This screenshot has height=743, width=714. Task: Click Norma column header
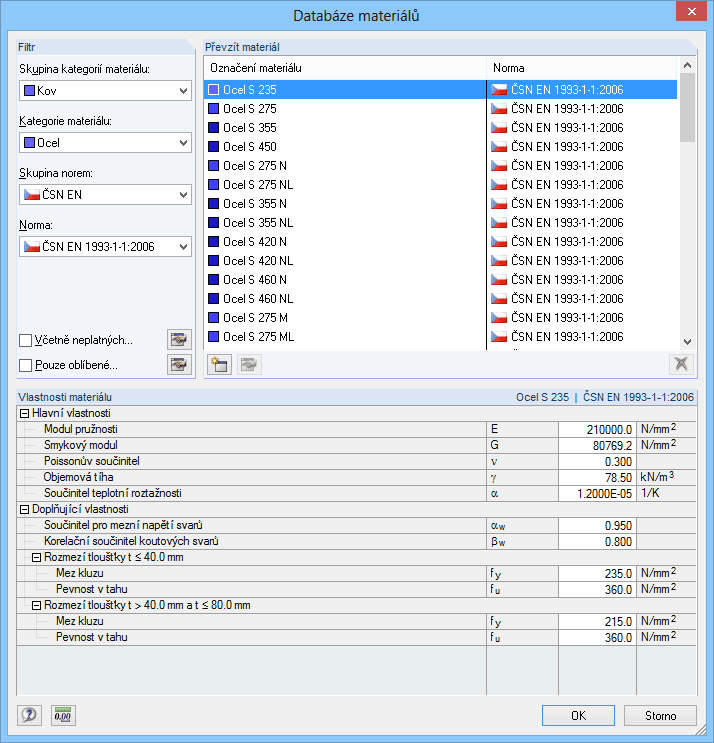pyautogui.click(x=582, y=68)
